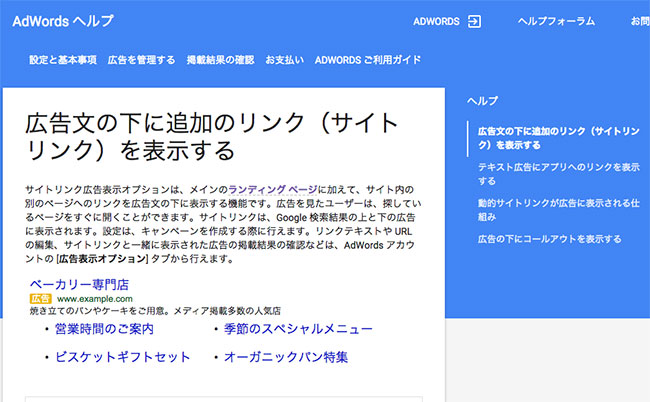650x402 pixels.
Task: Open the 掲載結果の確認 menu item
Action: tap(220, 60)
